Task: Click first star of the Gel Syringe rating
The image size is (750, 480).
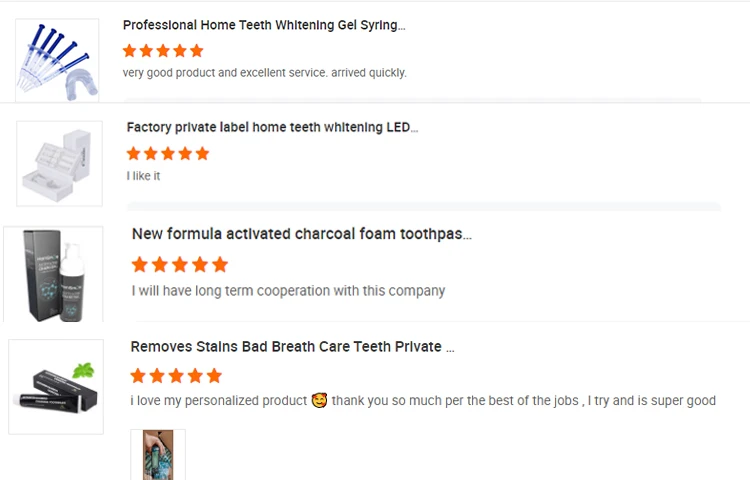Action: click(x=129, y=50)
